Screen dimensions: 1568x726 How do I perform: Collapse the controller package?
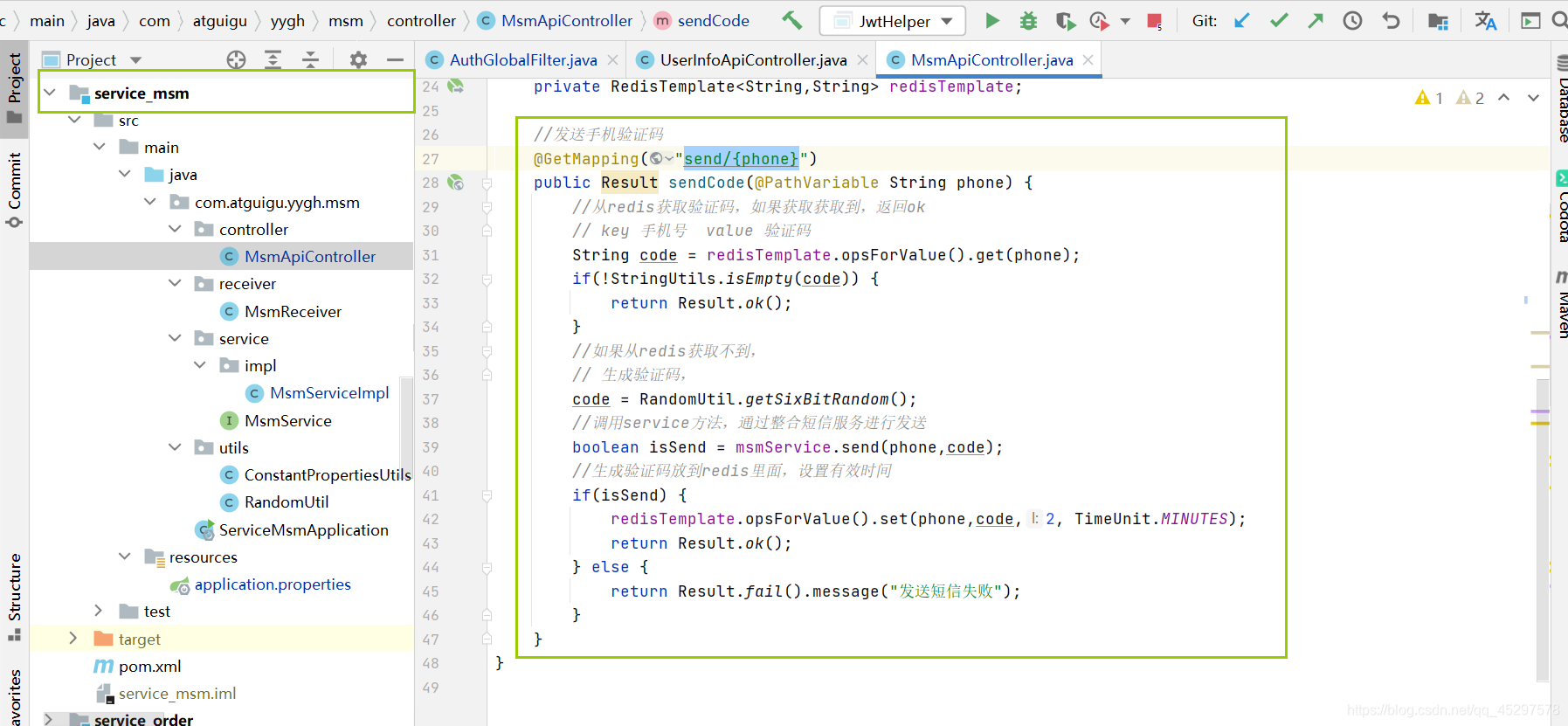pyautogui.click(x=176, y=229)
